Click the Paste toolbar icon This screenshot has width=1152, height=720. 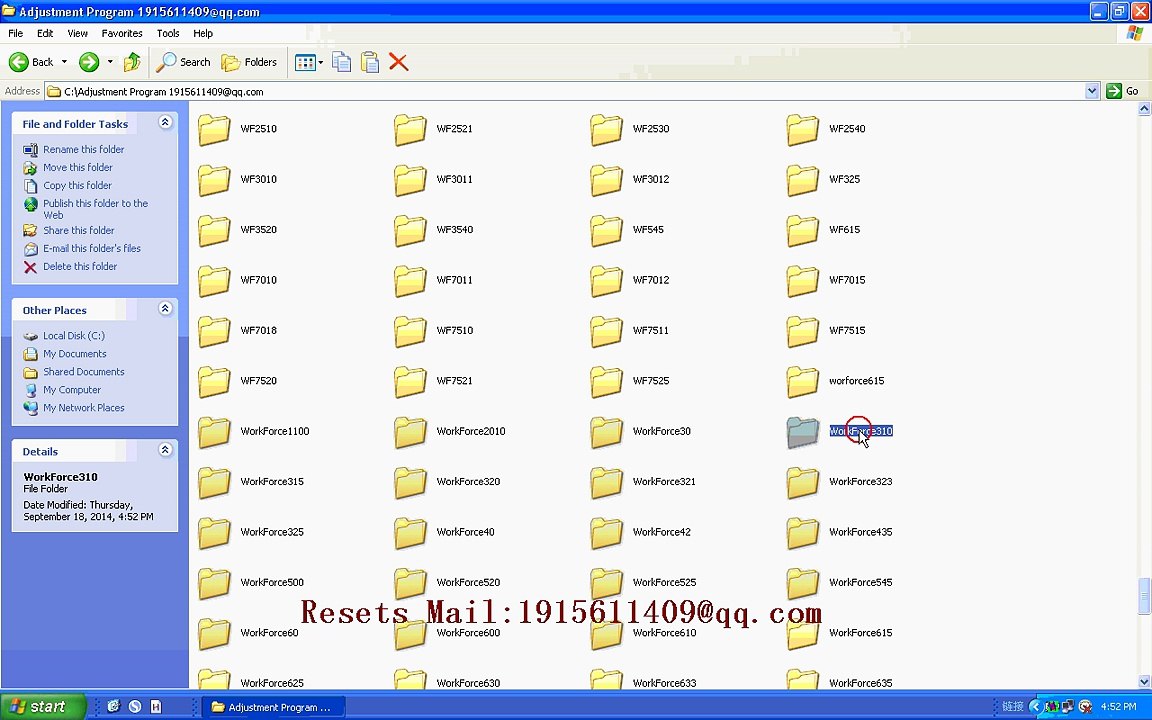coord(370,62)
